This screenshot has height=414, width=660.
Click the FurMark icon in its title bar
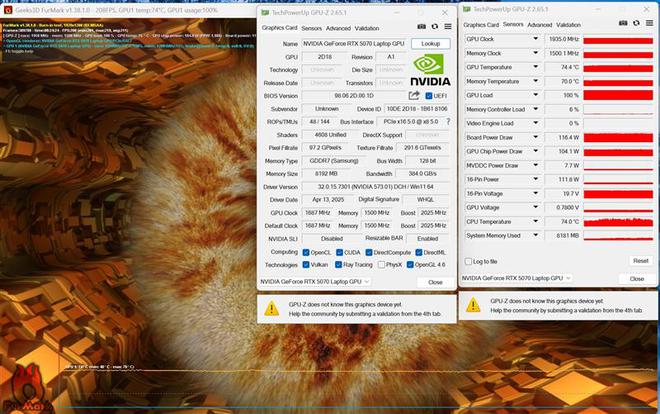coord(7,5)
